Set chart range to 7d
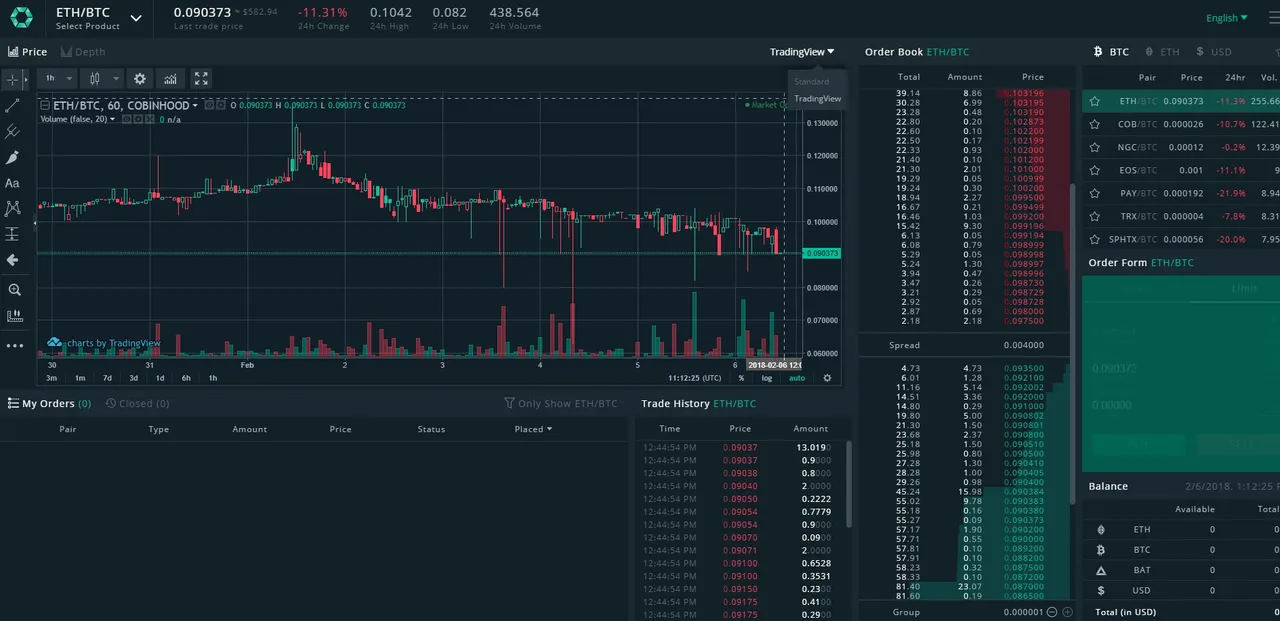The width and height of the screenshot is (1280, 621). [106, 378]
